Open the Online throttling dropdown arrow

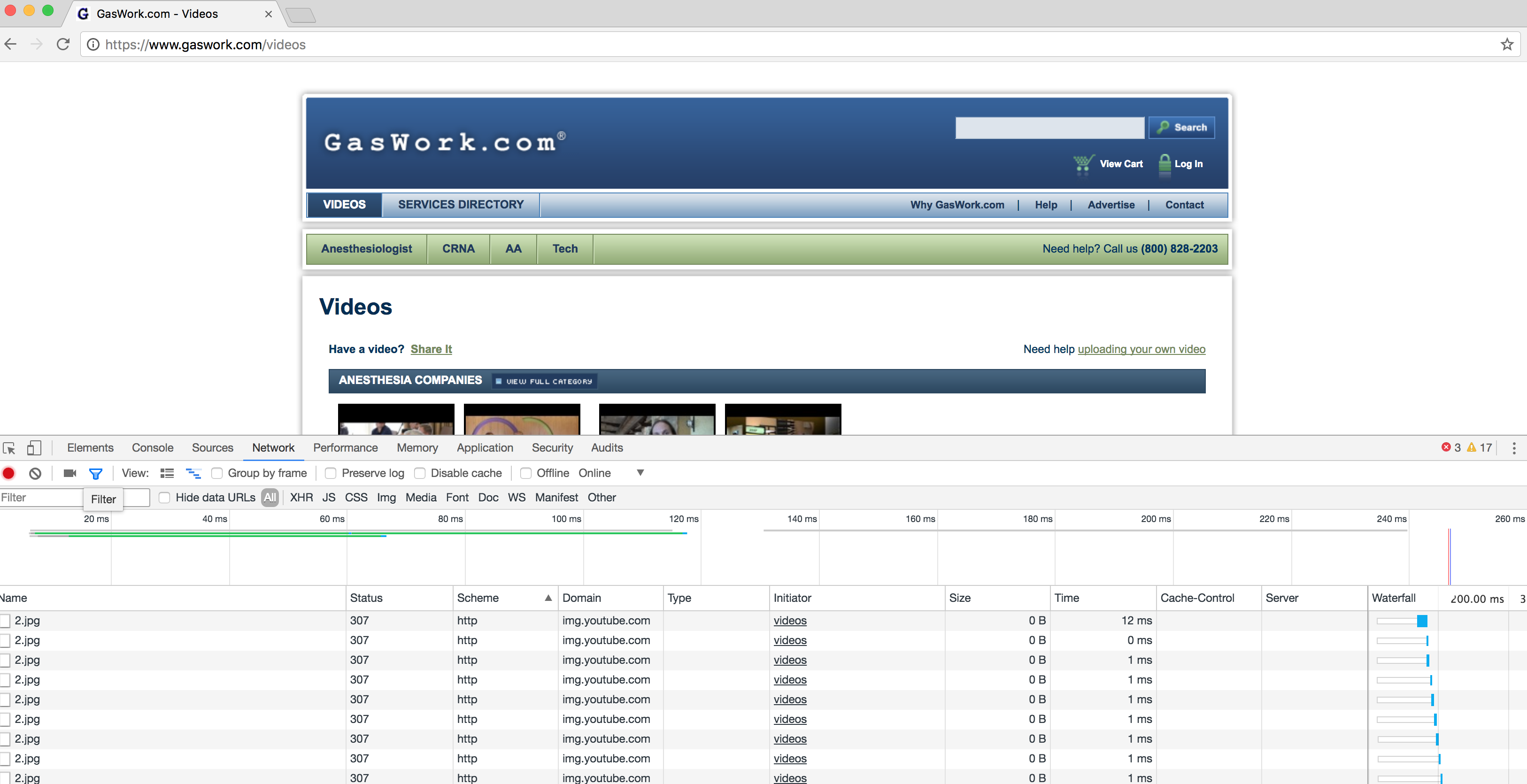[x=640, y=473]
